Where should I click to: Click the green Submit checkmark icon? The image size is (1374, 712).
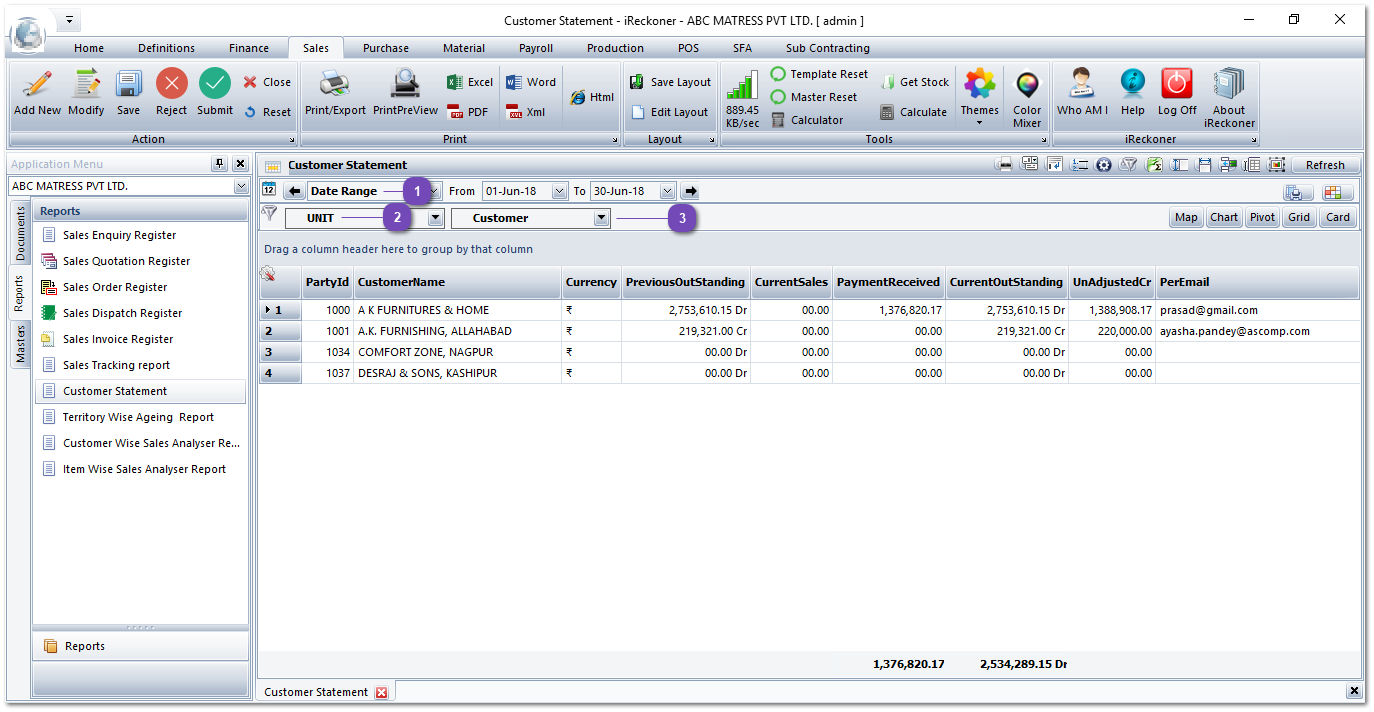point(214,85)
